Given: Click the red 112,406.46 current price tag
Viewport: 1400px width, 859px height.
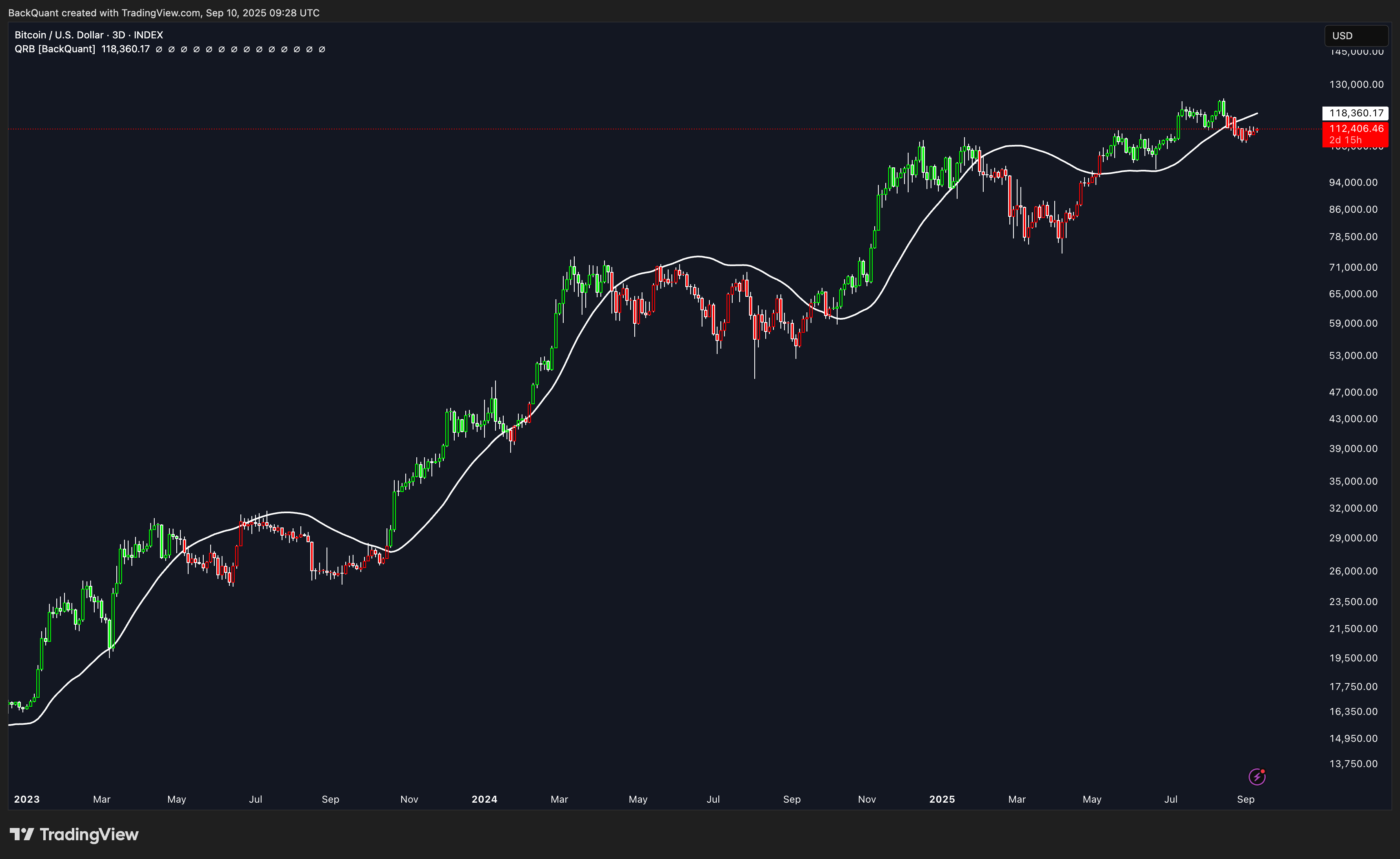Looking at the screenshot, I should 1356,129.
